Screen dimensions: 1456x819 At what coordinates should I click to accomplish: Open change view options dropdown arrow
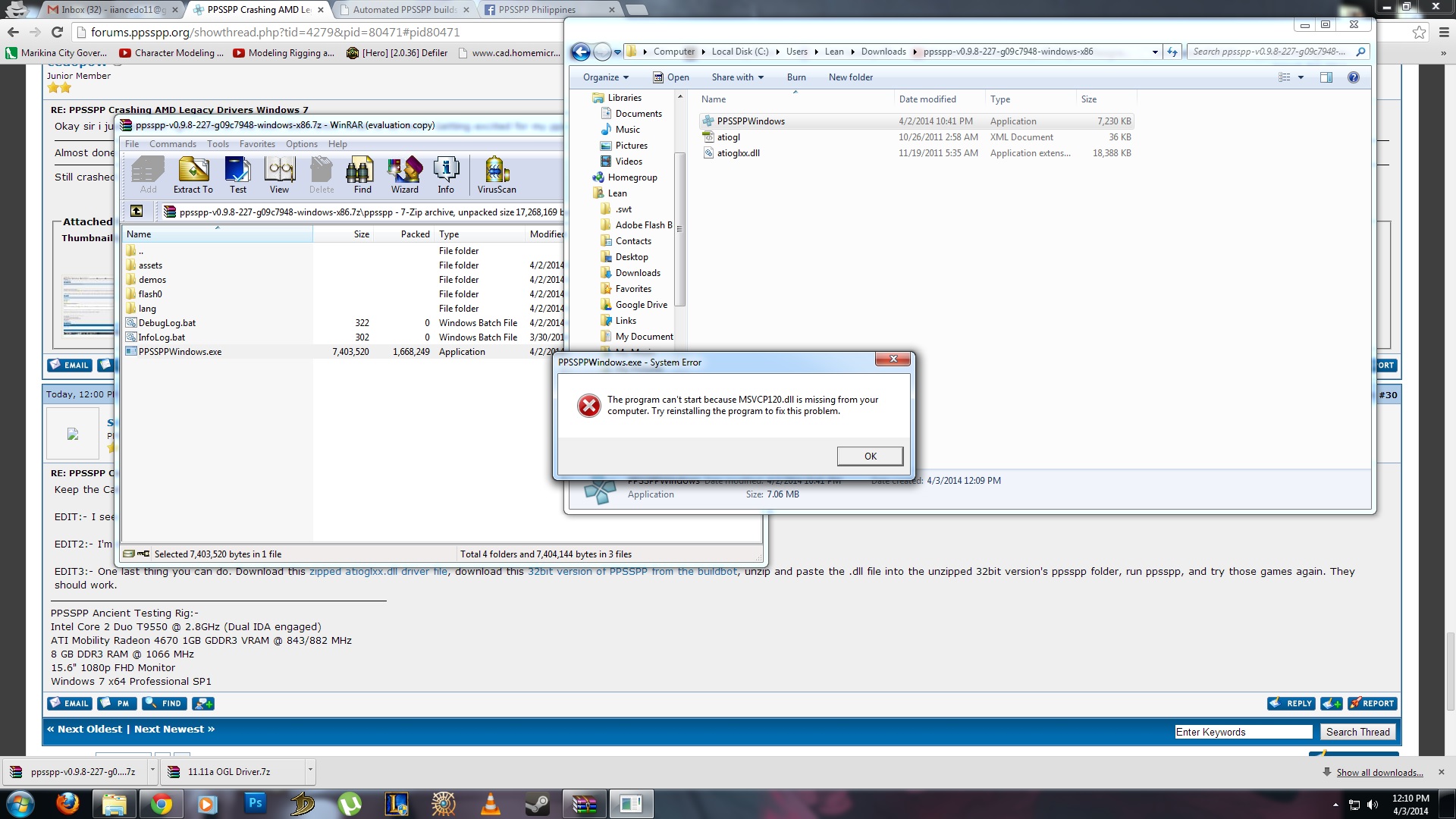(1301, 77)
